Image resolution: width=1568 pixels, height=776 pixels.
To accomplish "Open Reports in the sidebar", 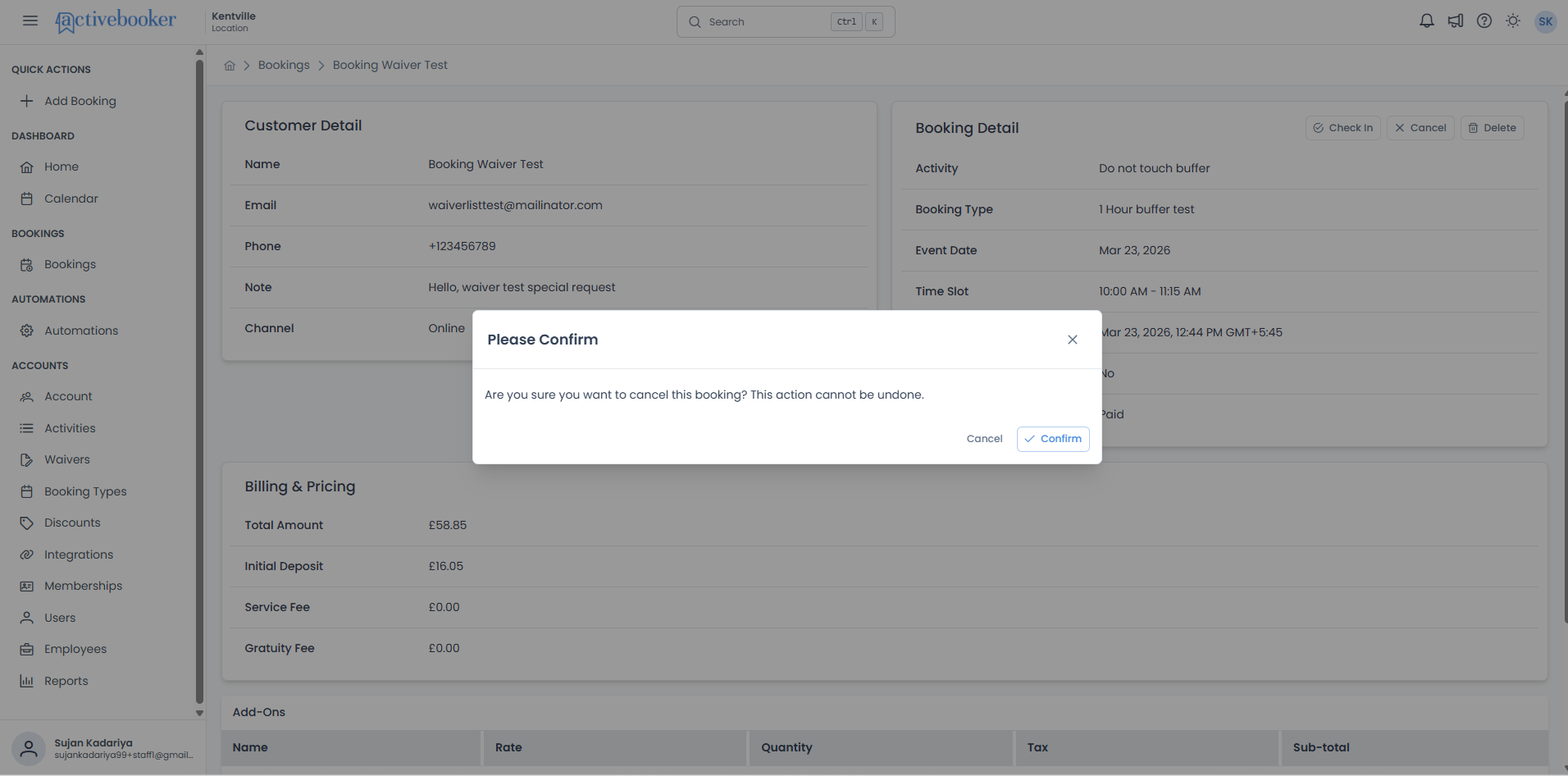I will tap(66, 681).
